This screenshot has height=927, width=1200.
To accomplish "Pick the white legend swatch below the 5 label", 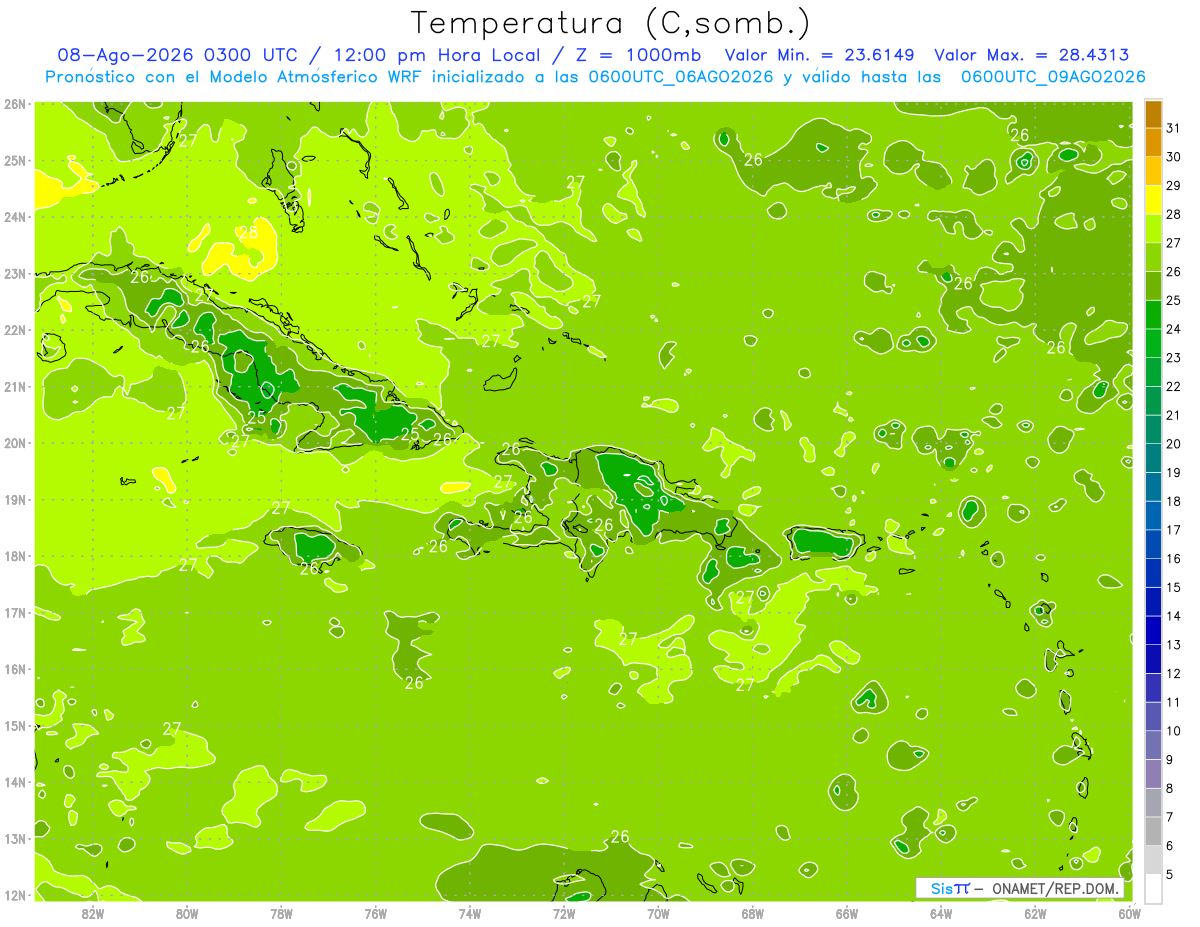I will point(1153,888).
